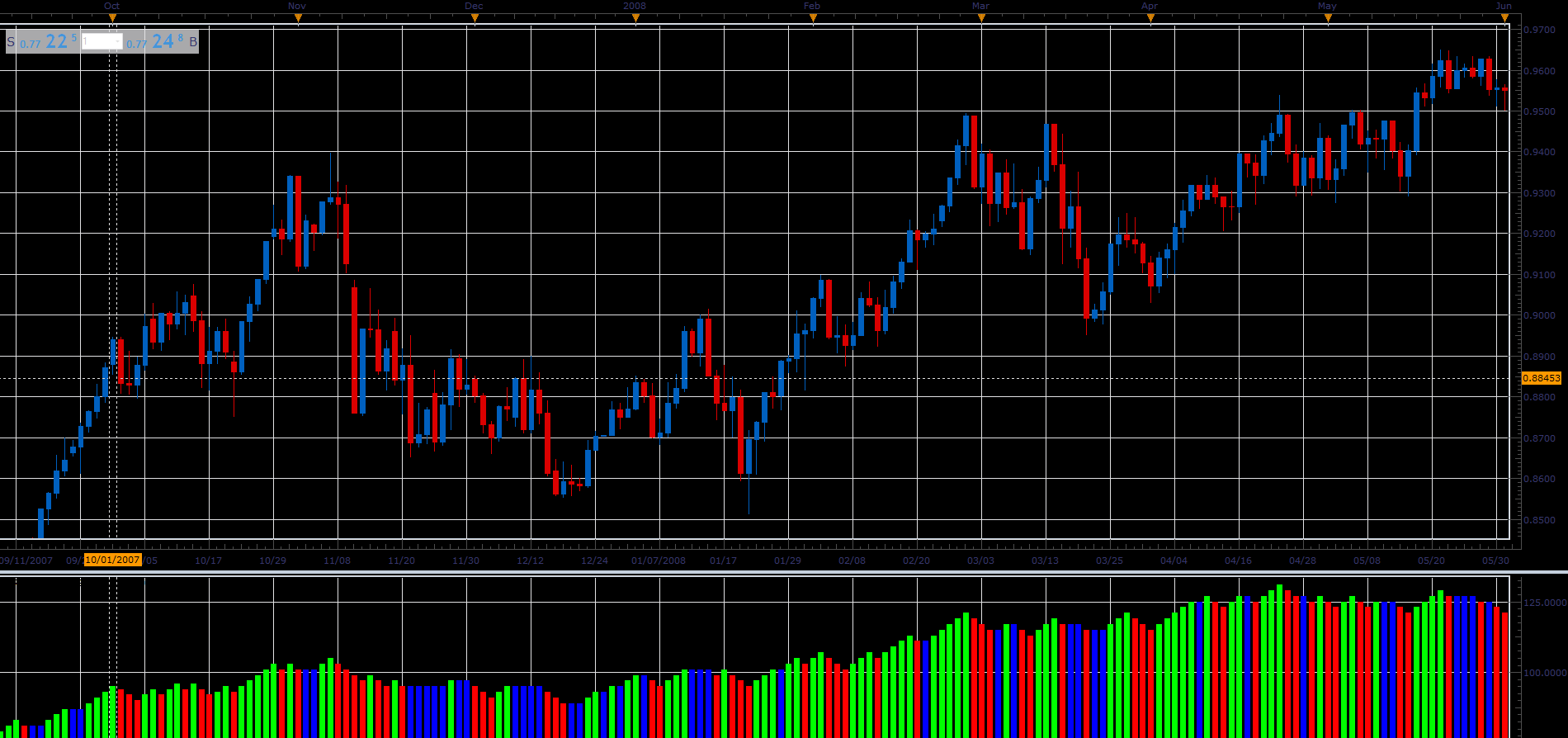Click the 0.9300 price axis label

pos(1540,193)
